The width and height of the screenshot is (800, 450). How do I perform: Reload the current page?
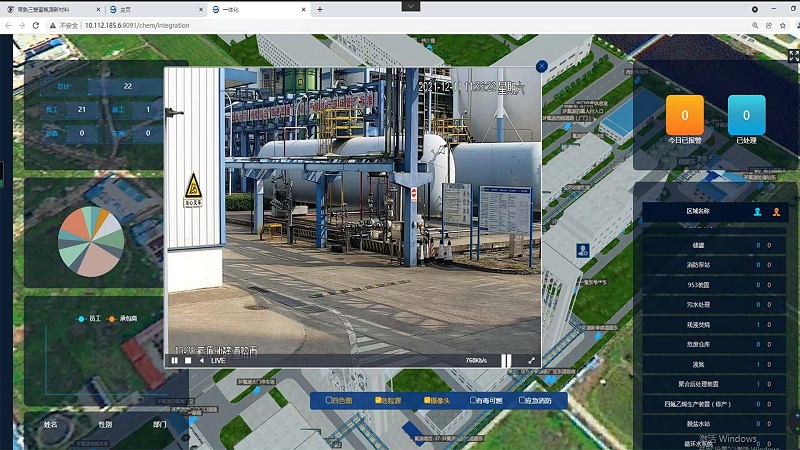tap(36, 25)
